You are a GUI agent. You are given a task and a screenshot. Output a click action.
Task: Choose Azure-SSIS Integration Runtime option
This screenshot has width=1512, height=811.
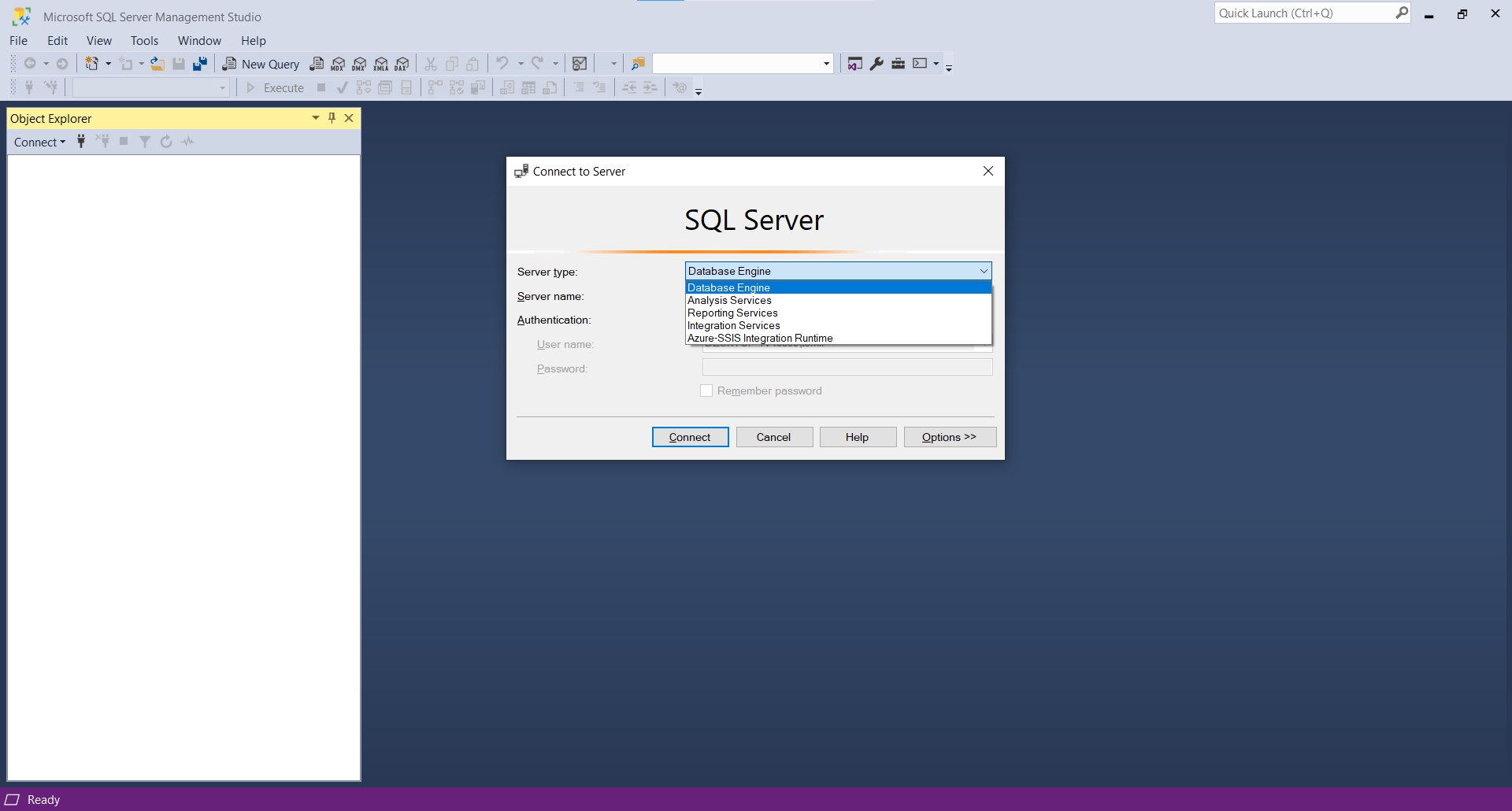click(x=760, y=338)
